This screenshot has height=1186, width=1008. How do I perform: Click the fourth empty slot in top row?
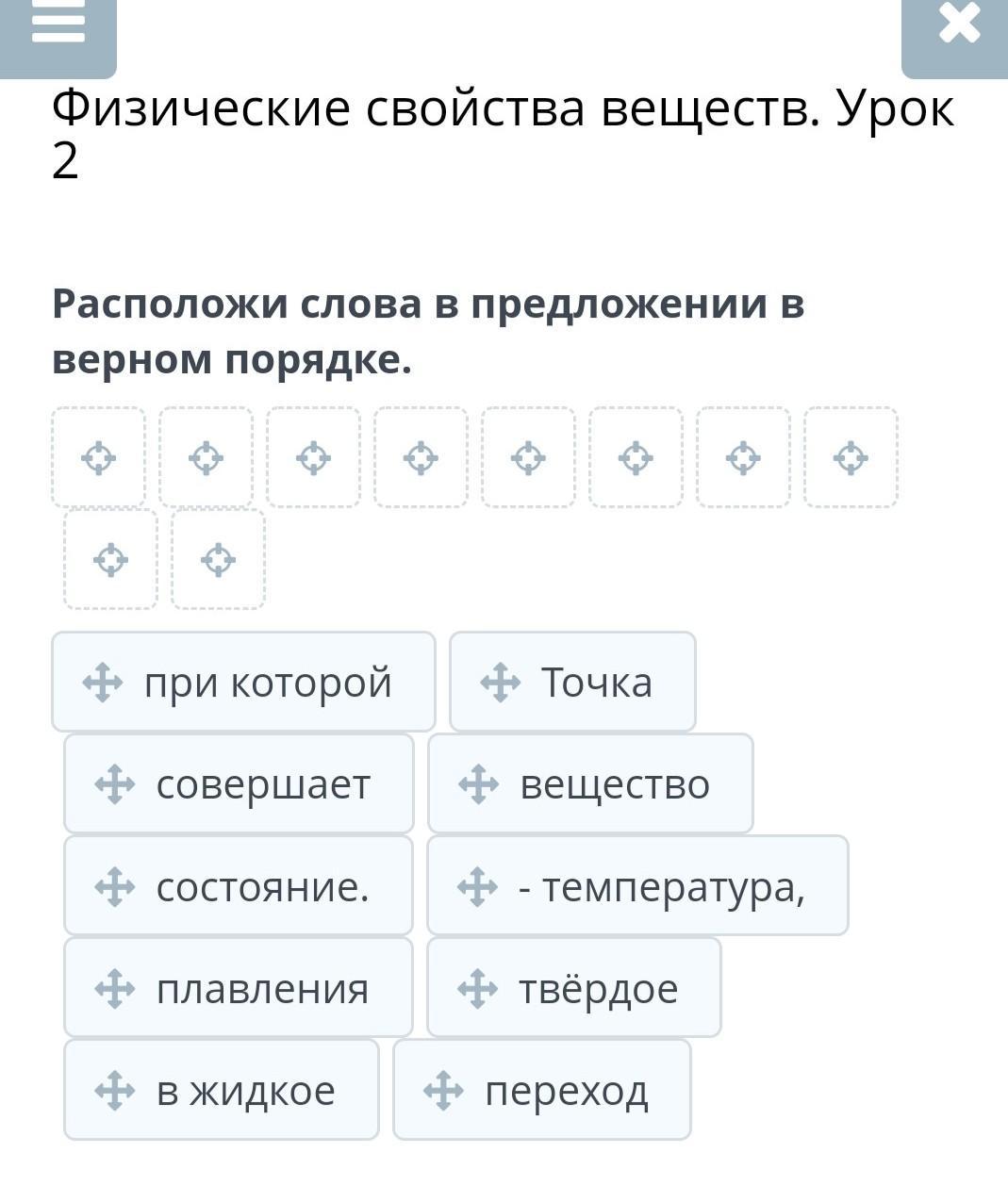[x=421, y=458]
